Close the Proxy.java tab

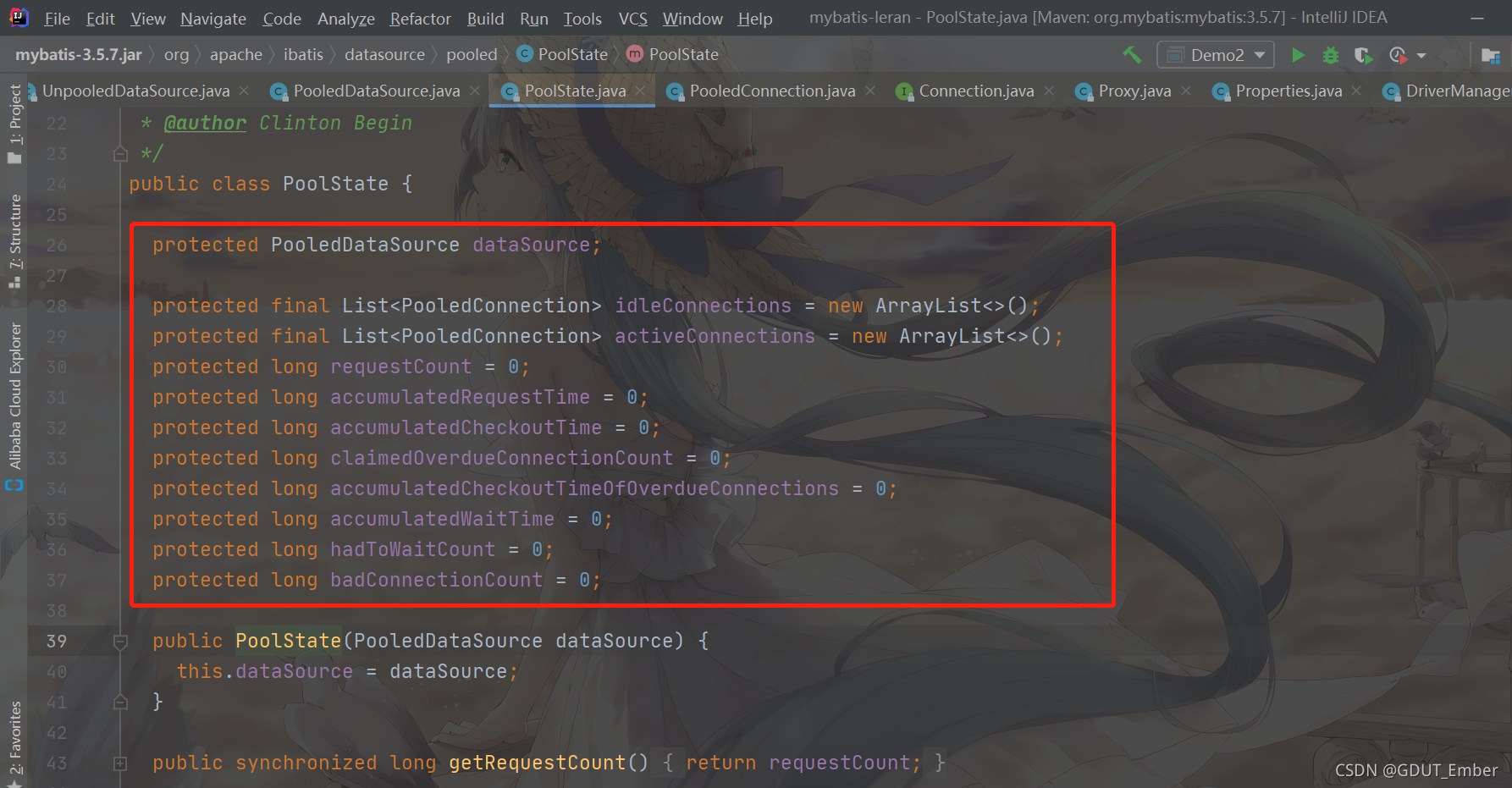click(x=1186, y=91)
